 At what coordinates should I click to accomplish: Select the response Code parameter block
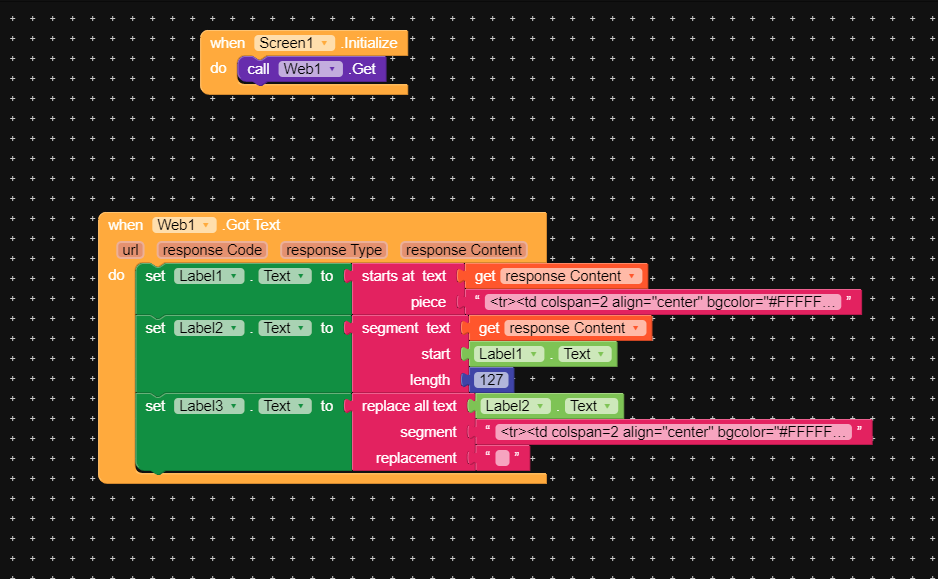tap(211, 250)
